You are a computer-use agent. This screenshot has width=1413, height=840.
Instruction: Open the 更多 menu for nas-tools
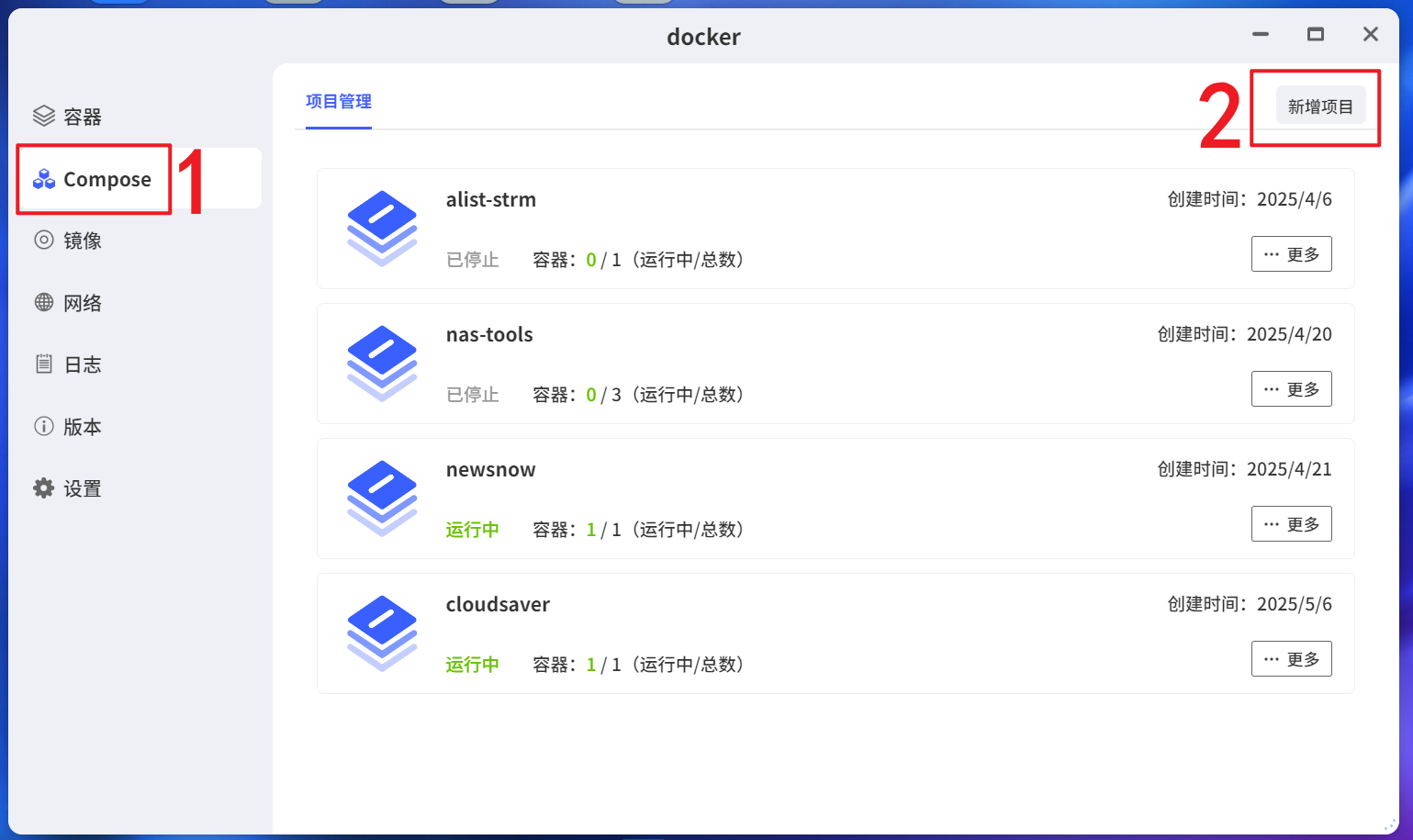coord(1291,388)
